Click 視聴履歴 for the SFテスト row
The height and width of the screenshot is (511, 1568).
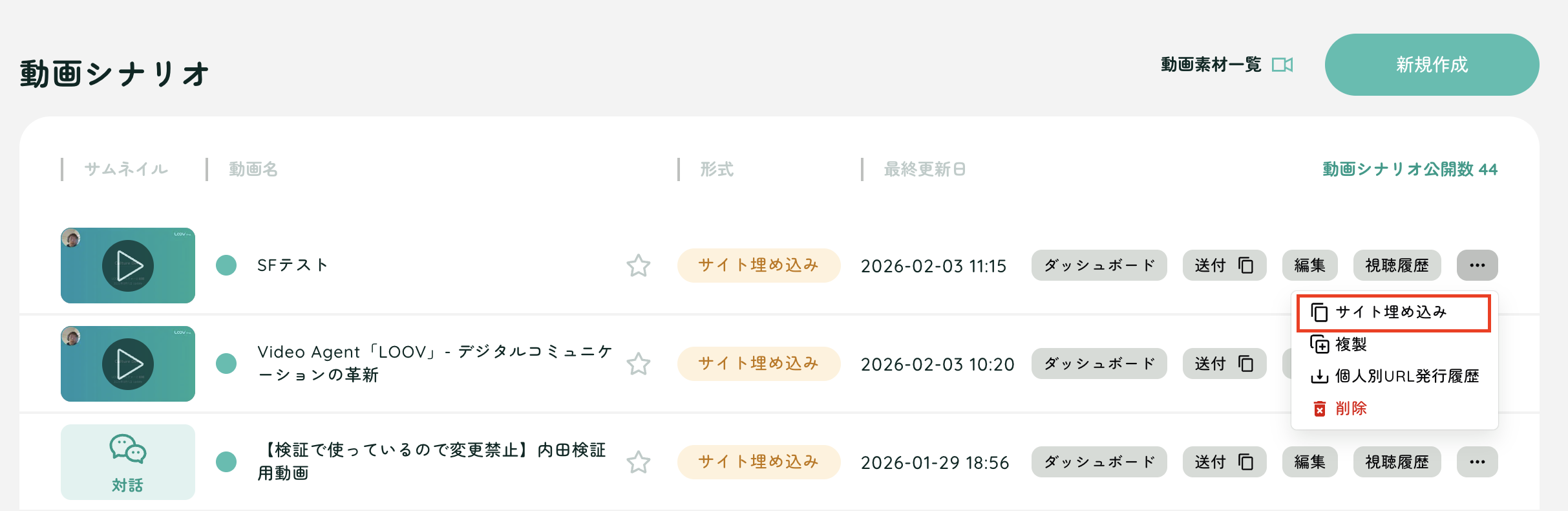pyautogui.click(x=1397, y=265)
